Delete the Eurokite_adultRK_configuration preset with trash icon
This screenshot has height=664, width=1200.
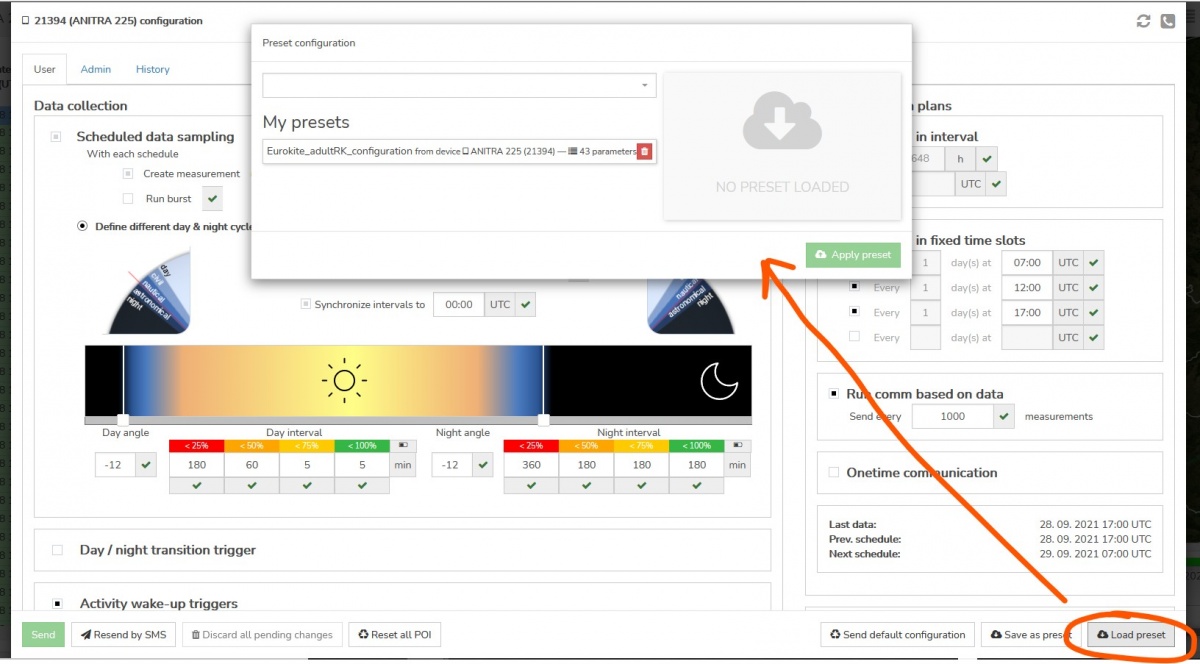pos(644,151)
